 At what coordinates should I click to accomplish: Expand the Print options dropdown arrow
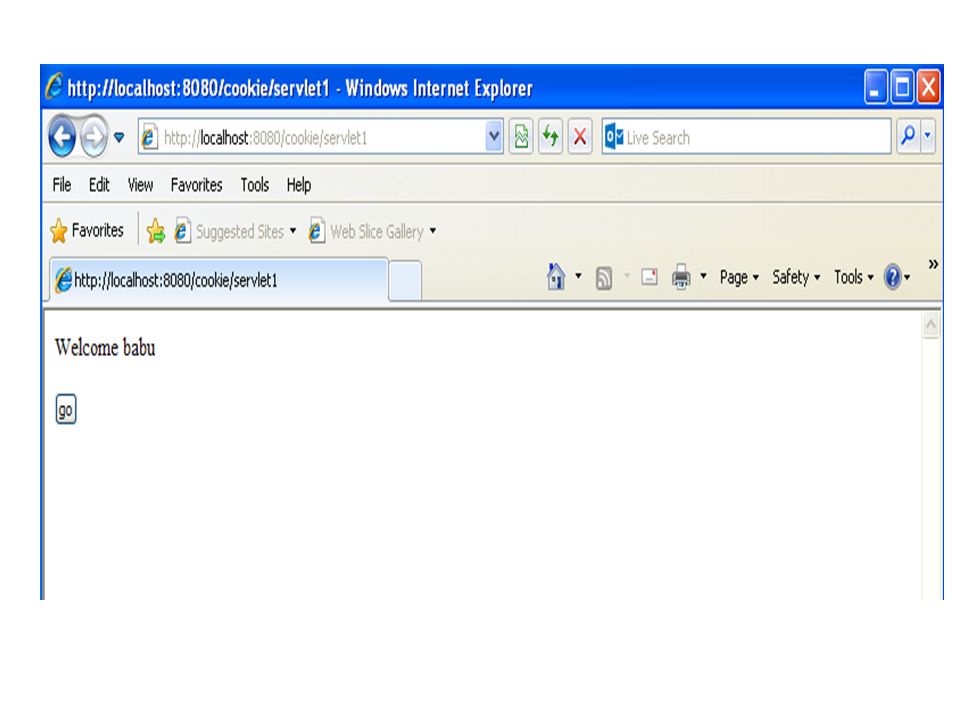point(703,276)
